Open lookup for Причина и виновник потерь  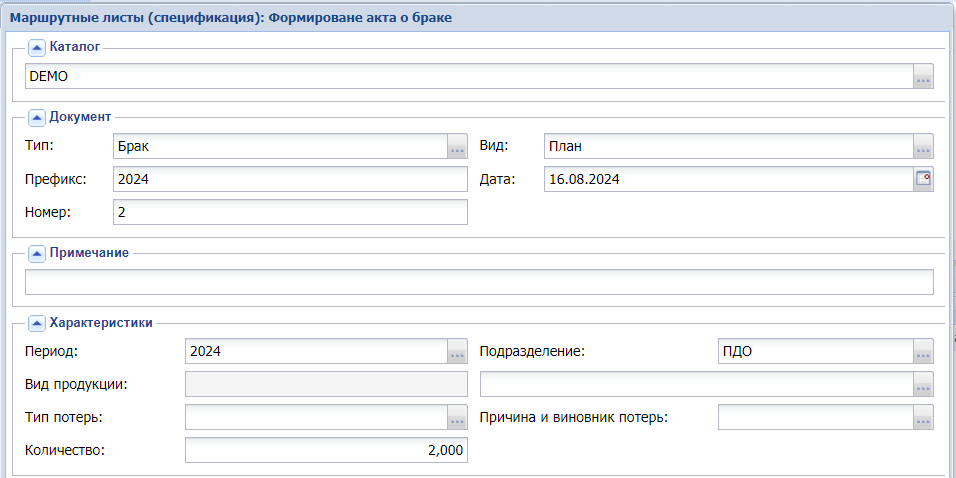coord(923,418)
